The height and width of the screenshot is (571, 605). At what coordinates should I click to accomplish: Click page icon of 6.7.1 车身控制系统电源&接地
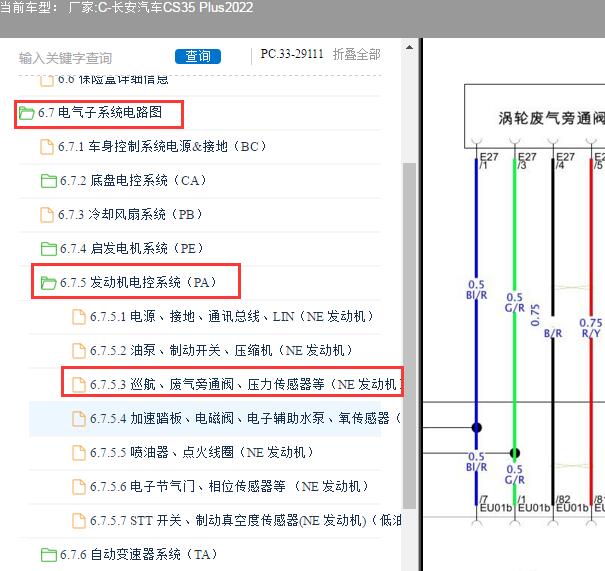pos(47,147)
